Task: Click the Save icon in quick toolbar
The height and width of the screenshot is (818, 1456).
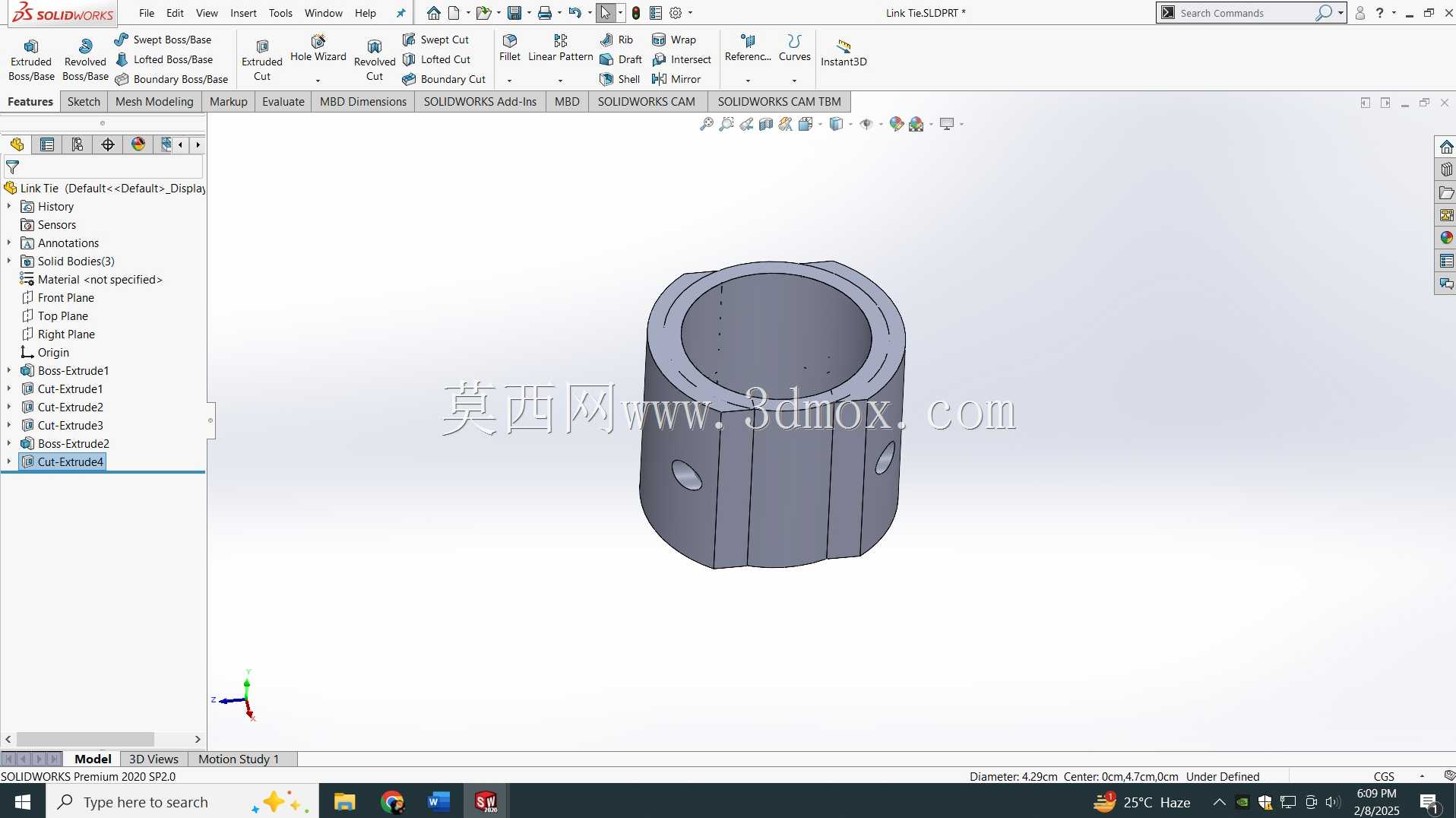Action: [x=514, y=13]
